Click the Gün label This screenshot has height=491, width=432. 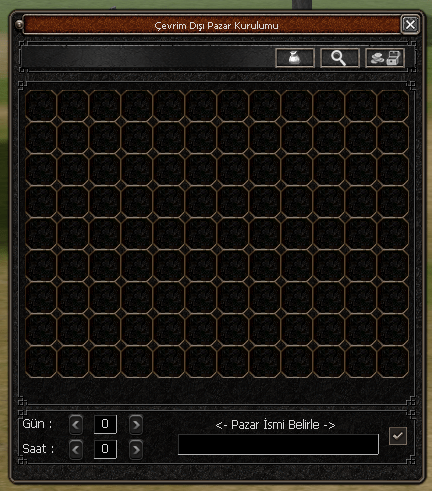tap(37, 424)
